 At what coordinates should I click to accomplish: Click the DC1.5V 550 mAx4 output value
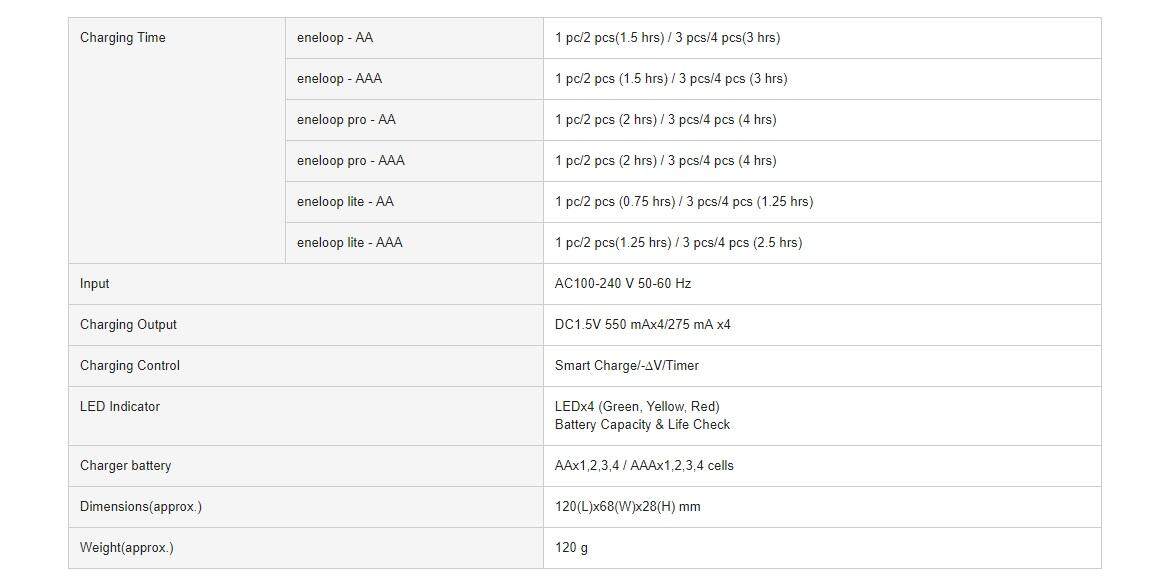643,325
